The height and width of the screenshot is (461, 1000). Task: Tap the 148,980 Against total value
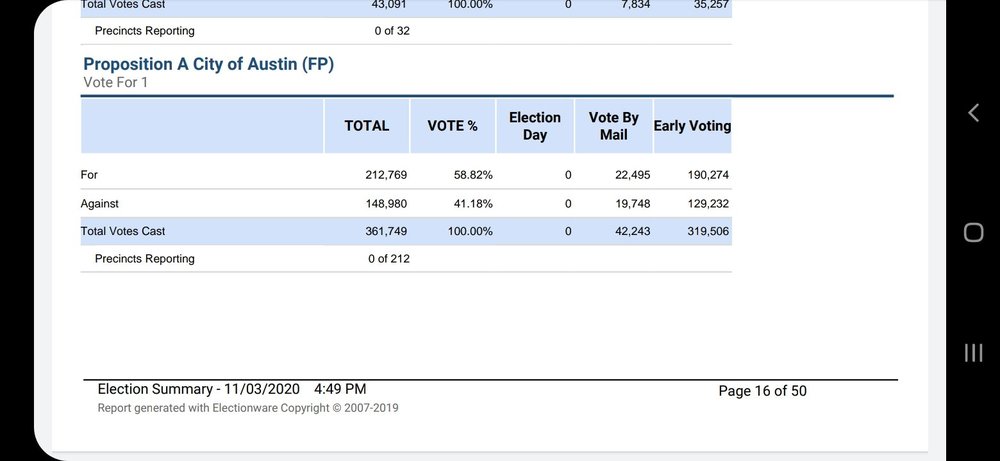[386, 203]
